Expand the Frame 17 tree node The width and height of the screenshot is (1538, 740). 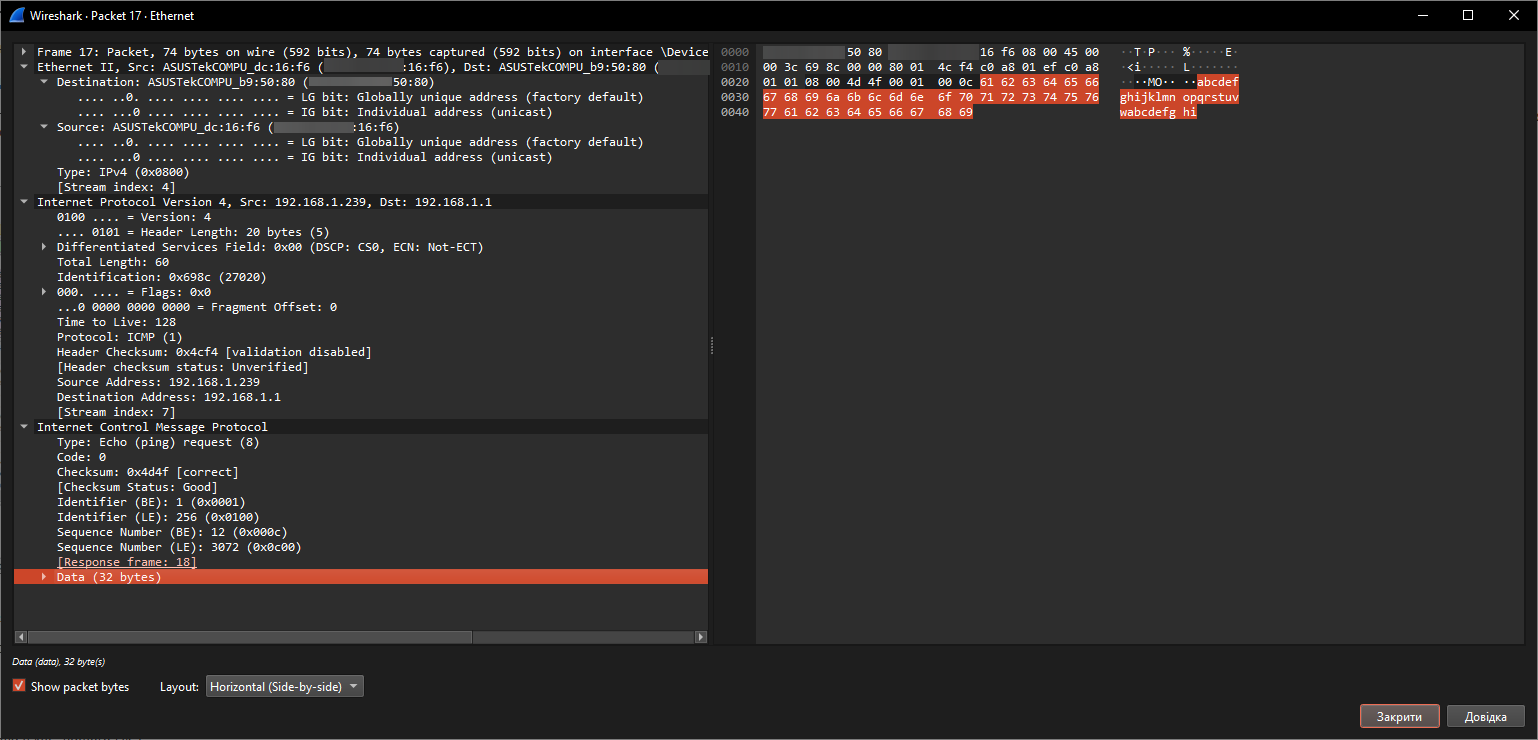pos(24,52)
